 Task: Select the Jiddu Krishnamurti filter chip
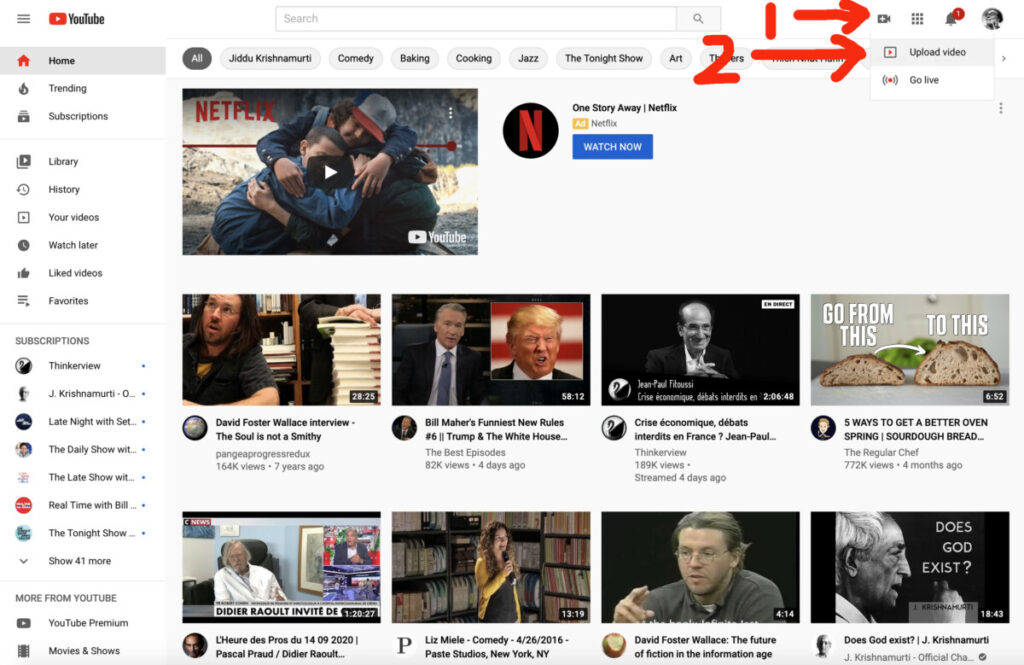270,58
